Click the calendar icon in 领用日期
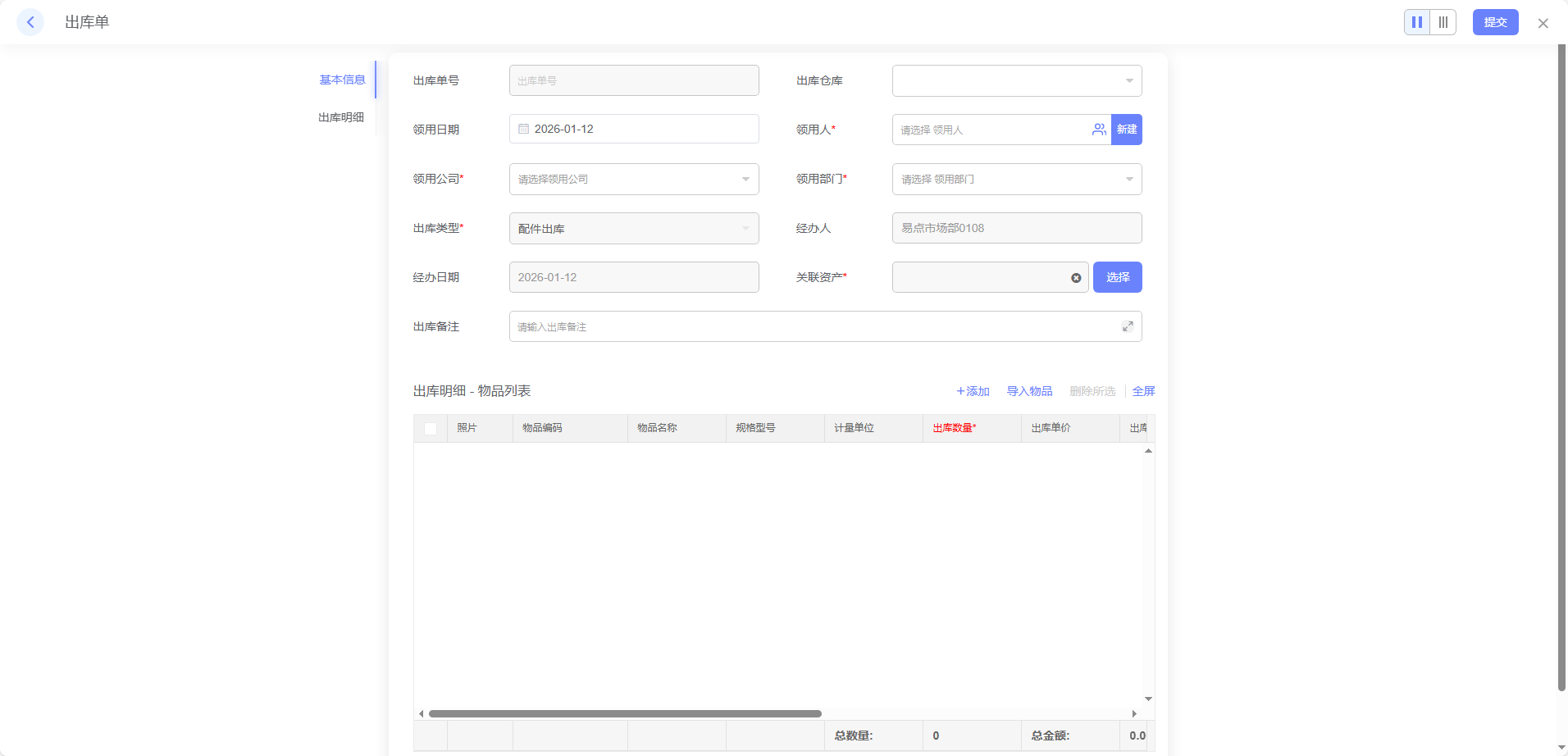This screenshot has width=1568, height=756. [524, 130]
